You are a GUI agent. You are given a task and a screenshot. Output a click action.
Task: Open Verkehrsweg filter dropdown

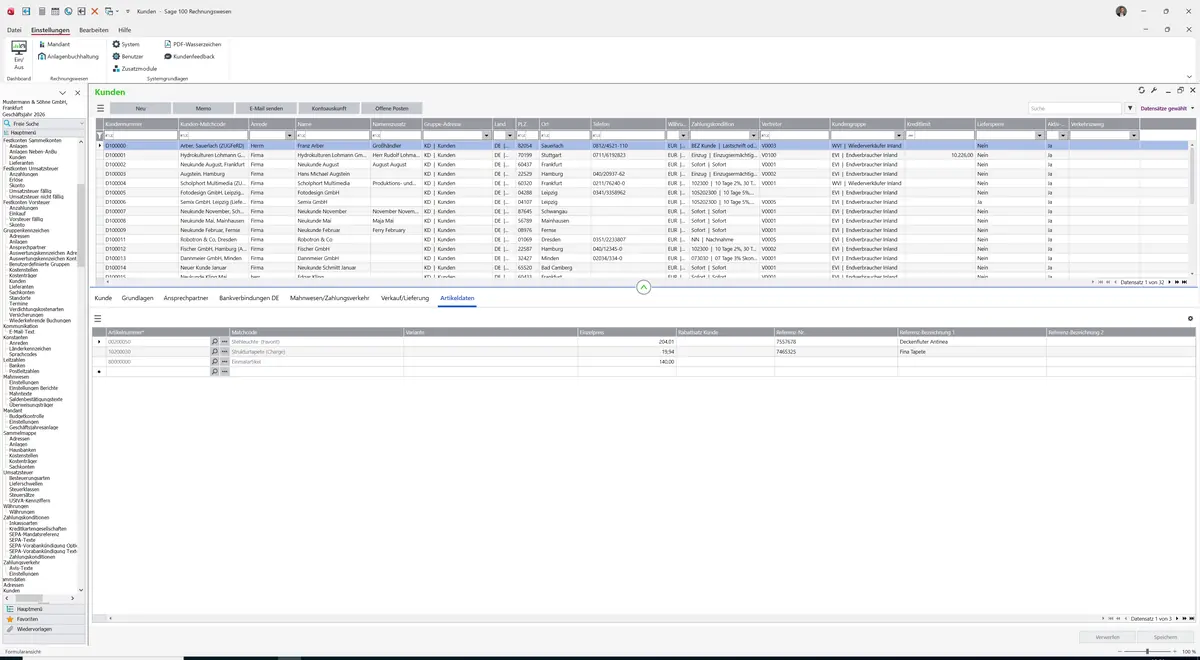[x=1134, y=135]
